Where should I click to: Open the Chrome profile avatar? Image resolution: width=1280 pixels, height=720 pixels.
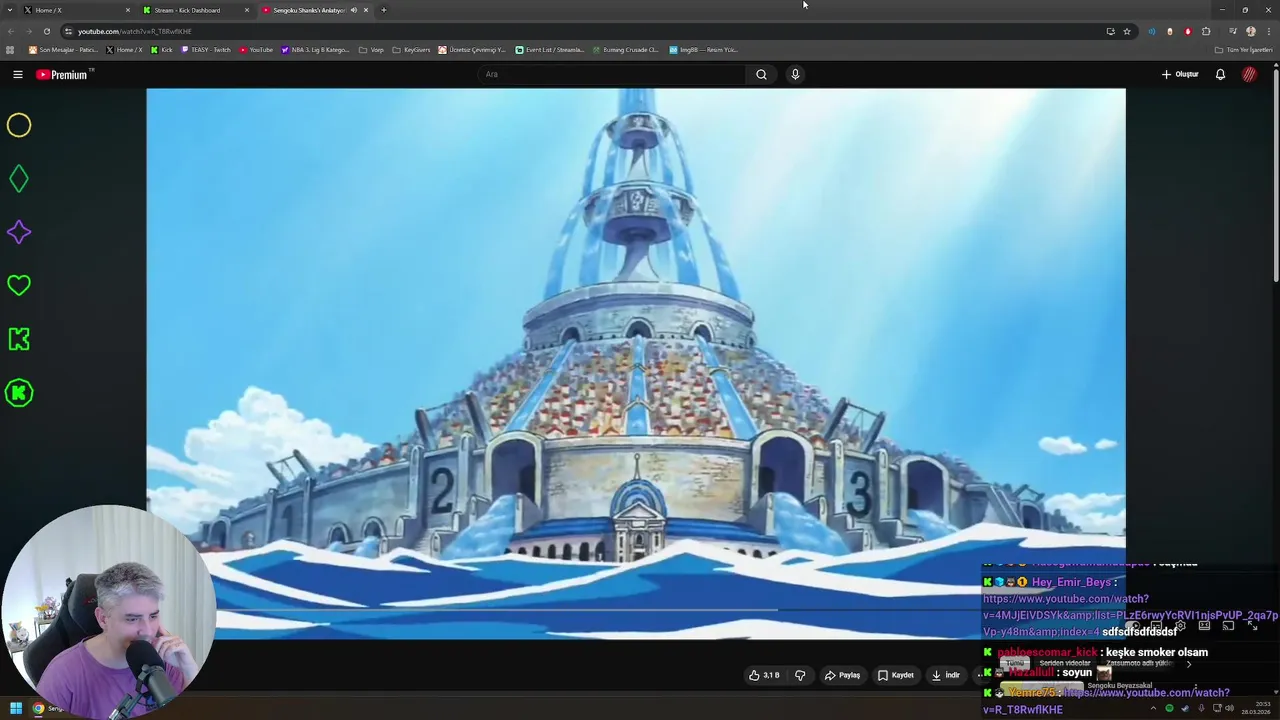[1251, 31]
